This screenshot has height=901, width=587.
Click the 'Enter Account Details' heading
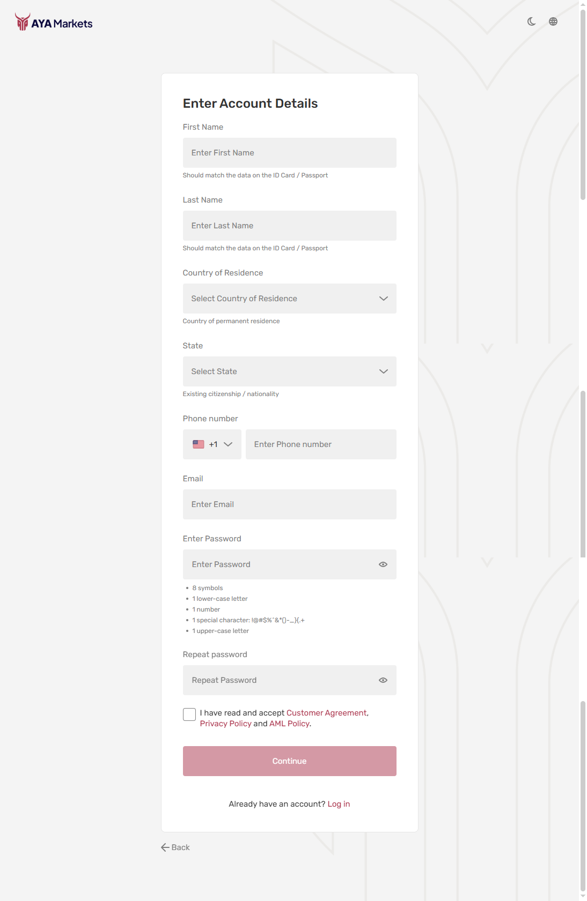coord(250,103)
